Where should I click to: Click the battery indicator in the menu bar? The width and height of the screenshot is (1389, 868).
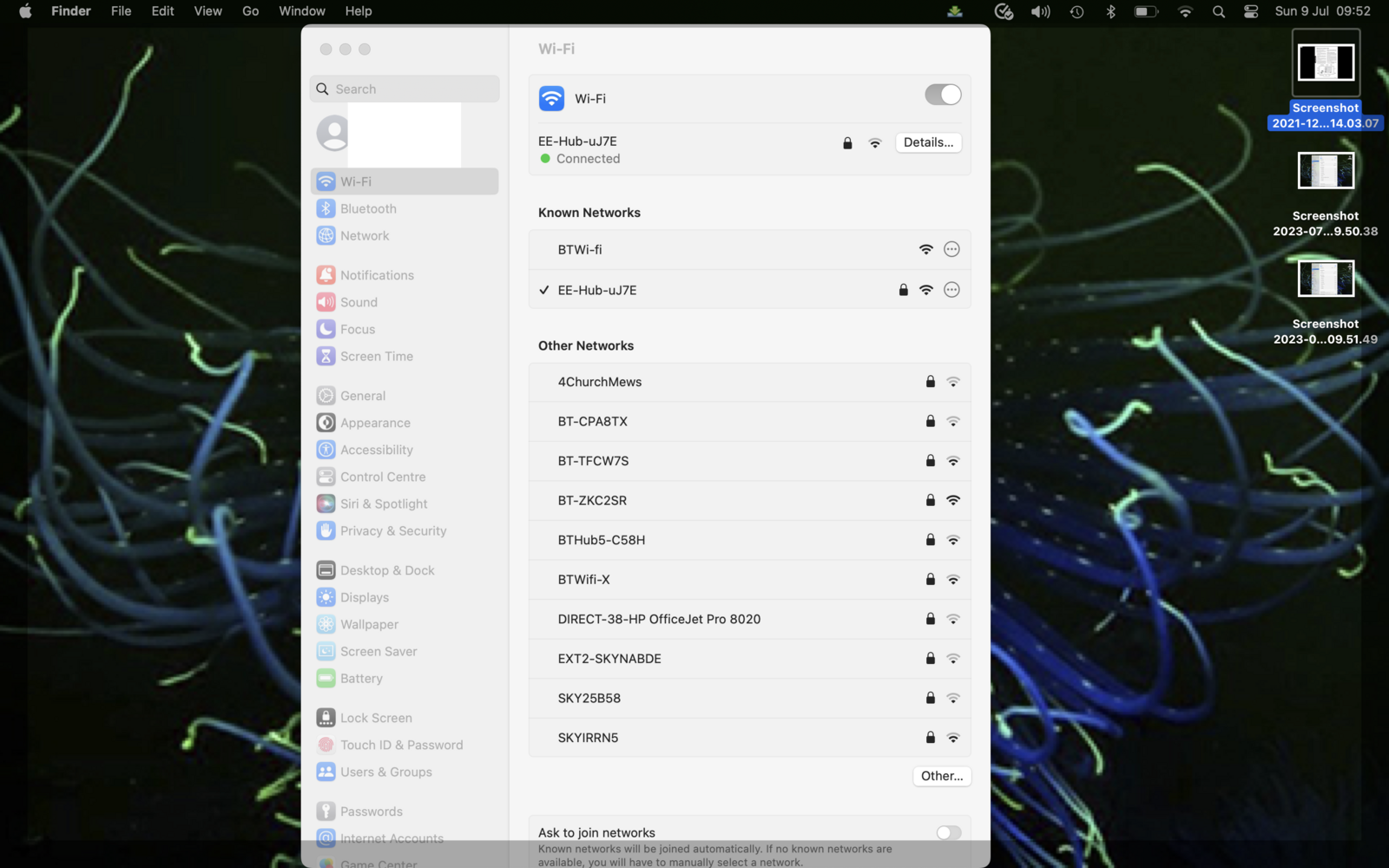click(1145, 11)
